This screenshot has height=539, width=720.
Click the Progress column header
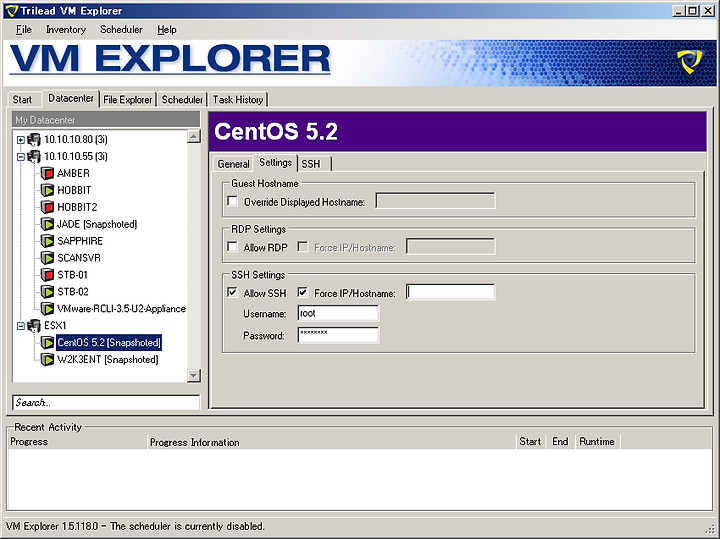pyautogui.click(x=77, y=442)
